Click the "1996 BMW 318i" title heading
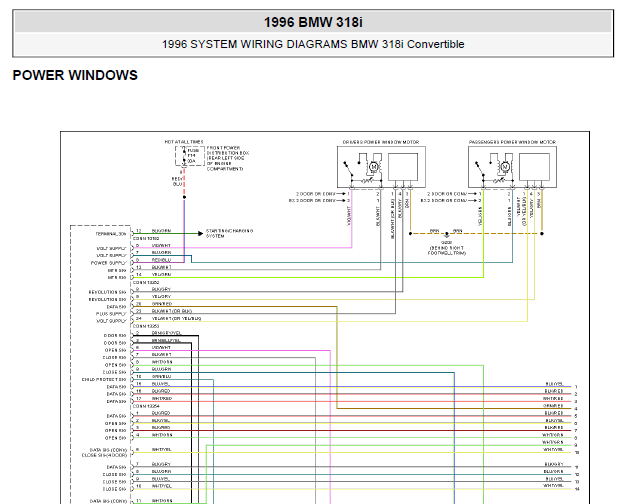The width and height of the screenshot is (636, 504). pyautogui.click(x=313, y=22)
